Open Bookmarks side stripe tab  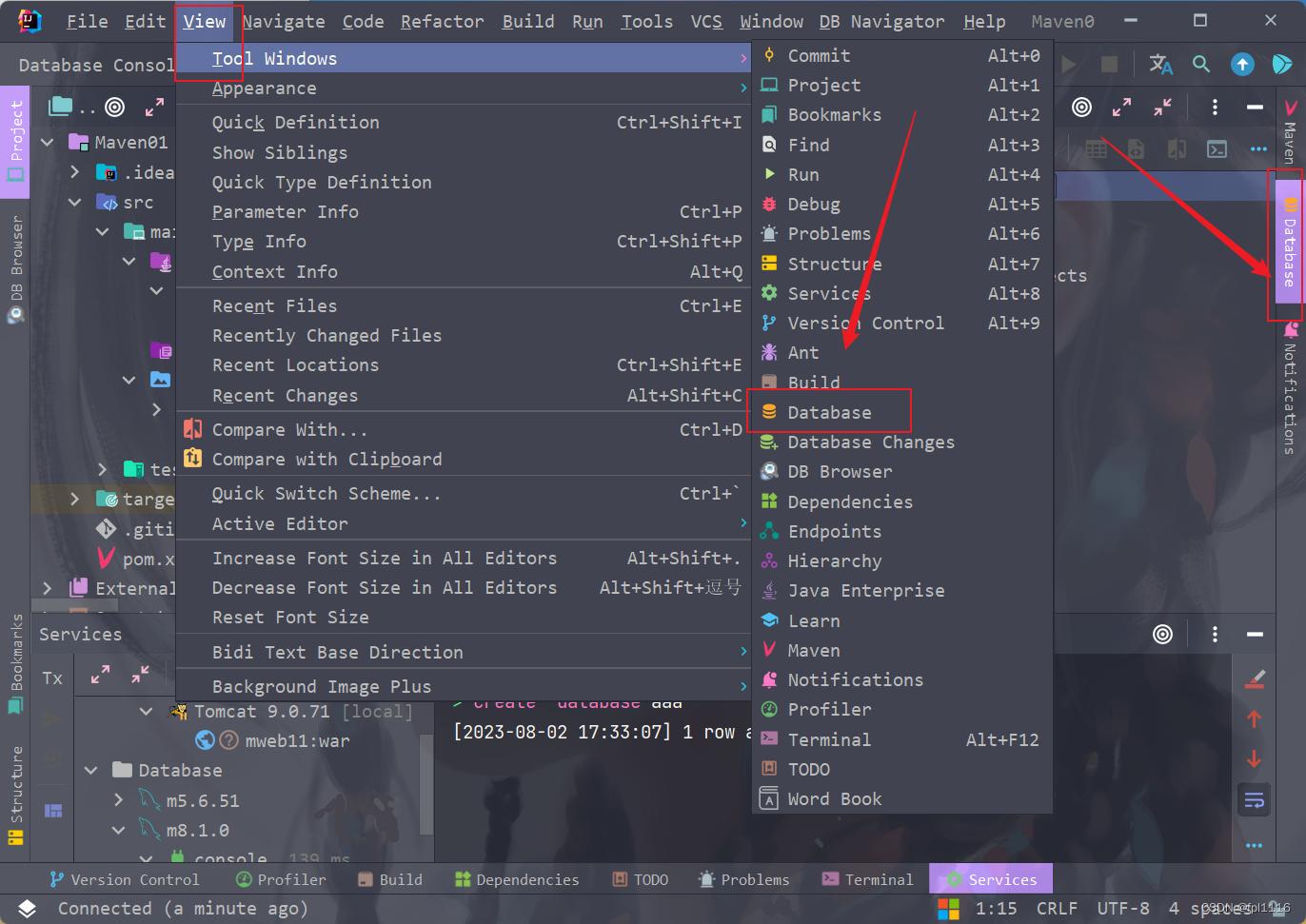(x=15, y=663)
